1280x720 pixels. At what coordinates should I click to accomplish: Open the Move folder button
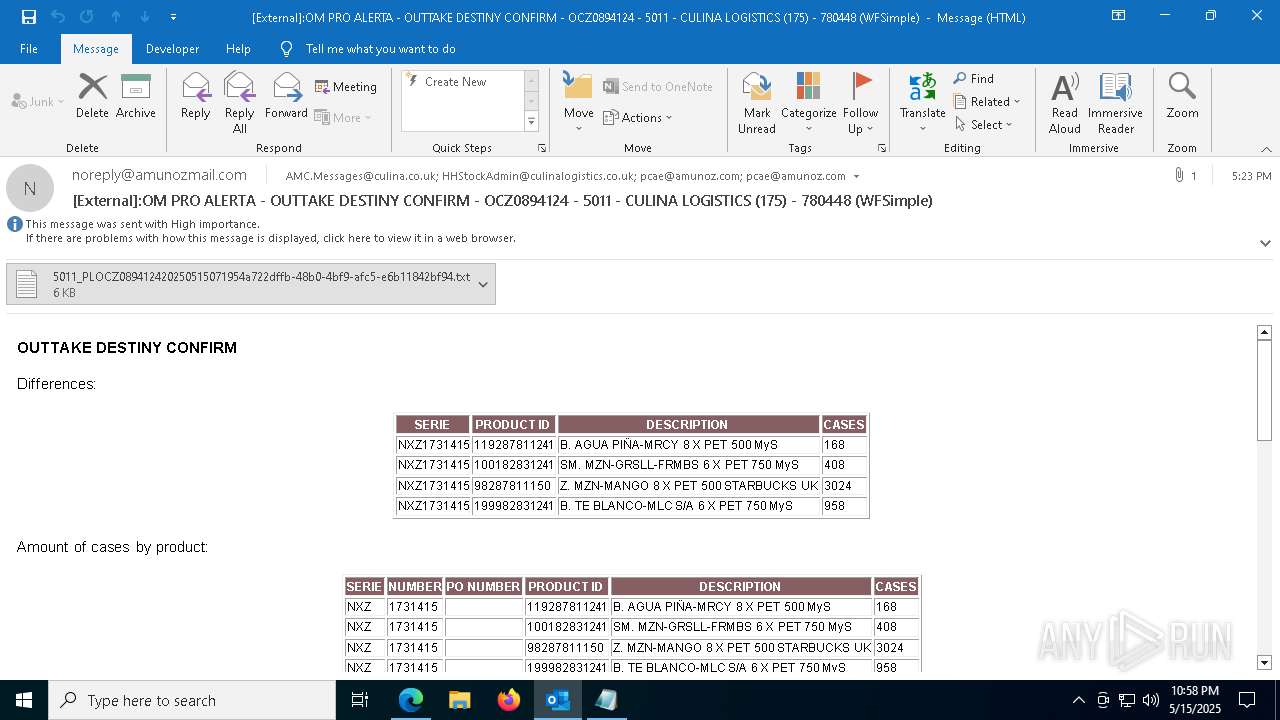click(579, 103)
